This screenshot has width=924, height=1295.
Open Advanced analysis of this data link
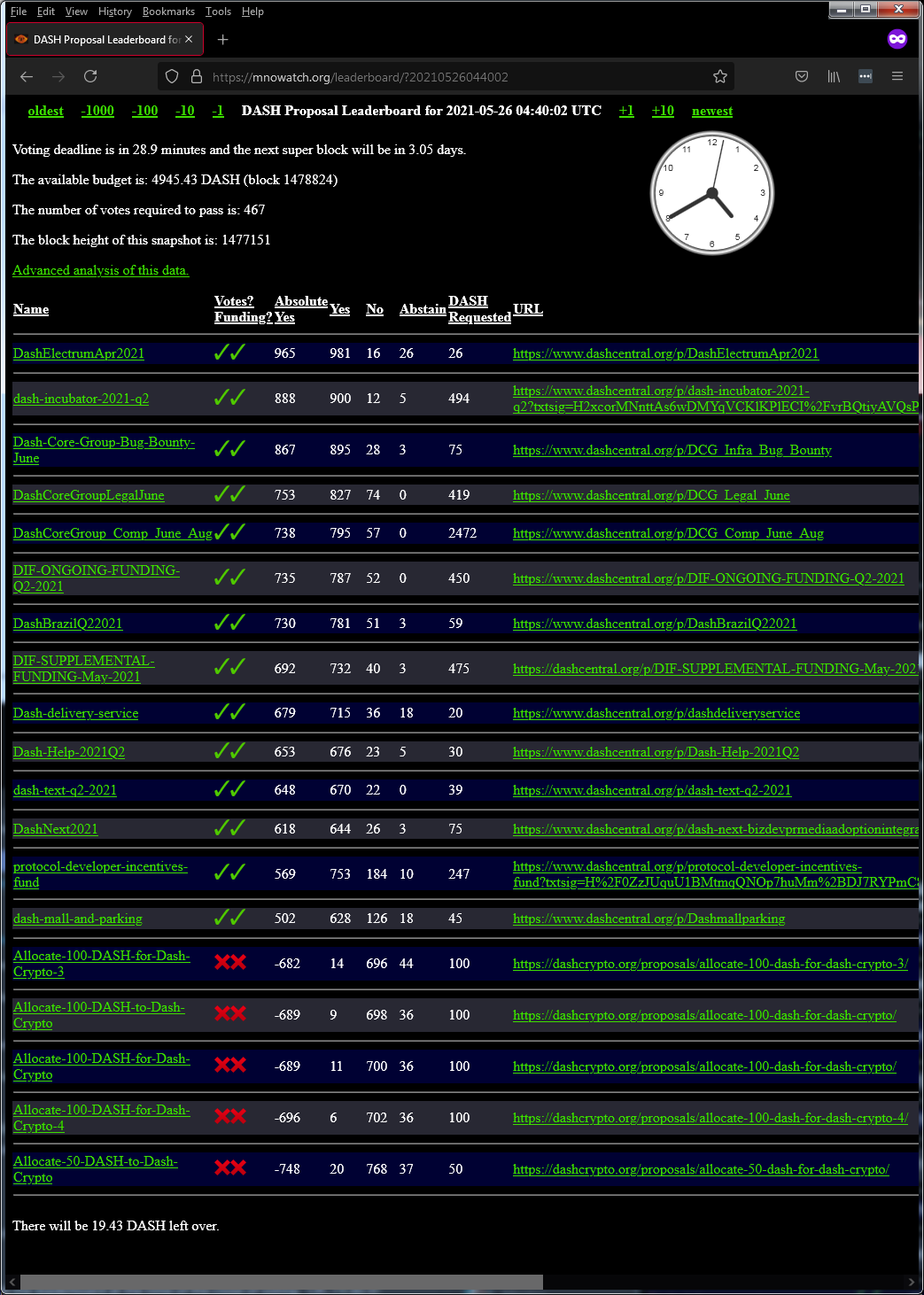(x=101, y=270)
